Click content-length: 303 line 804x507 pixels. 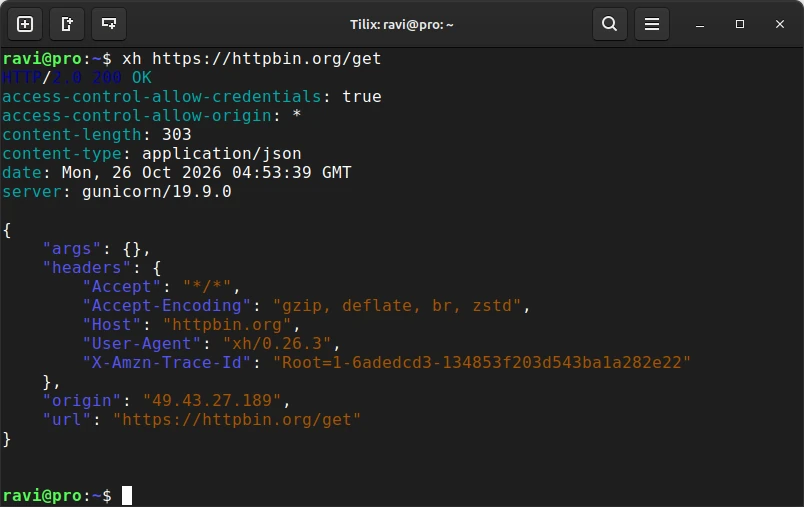[97, 134]
